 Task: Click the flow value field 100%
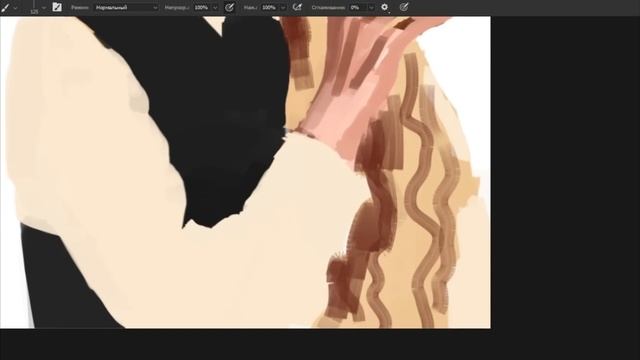click(269, 7)
